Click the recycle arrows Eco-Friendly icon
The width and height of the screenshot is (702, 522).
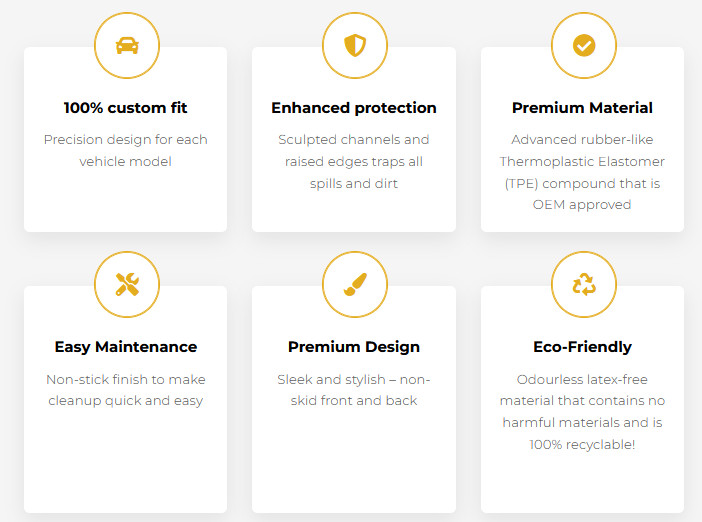coord(583,284)
